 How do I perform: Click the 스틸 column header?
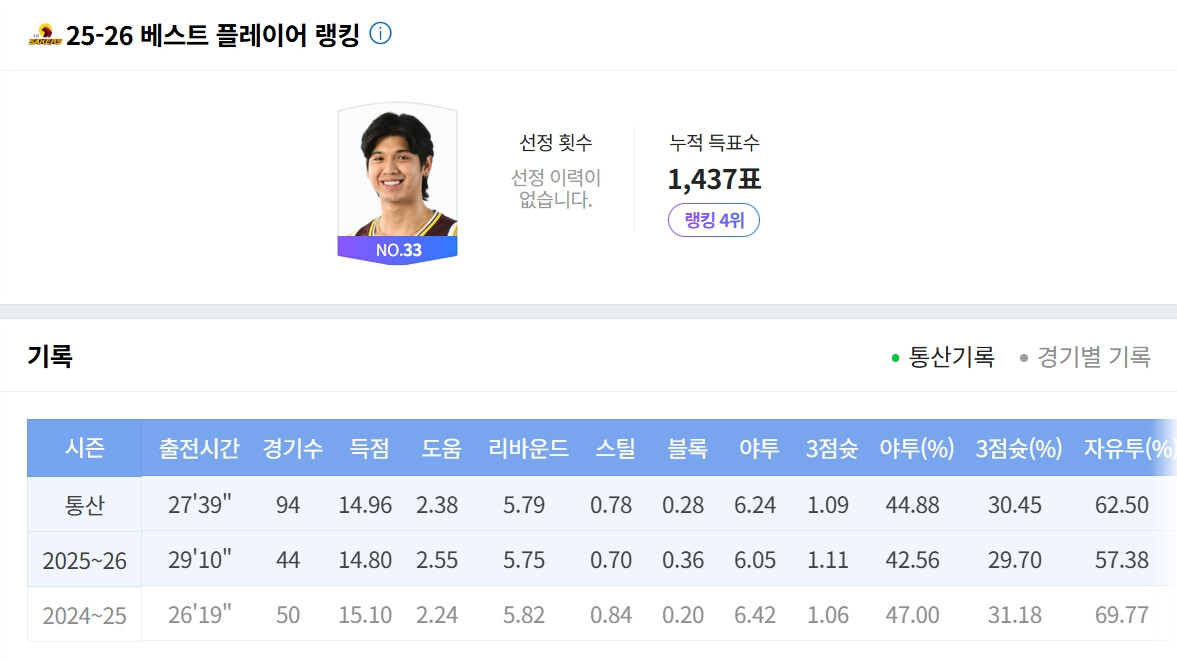pyautogui.click(x=616, y=448)
